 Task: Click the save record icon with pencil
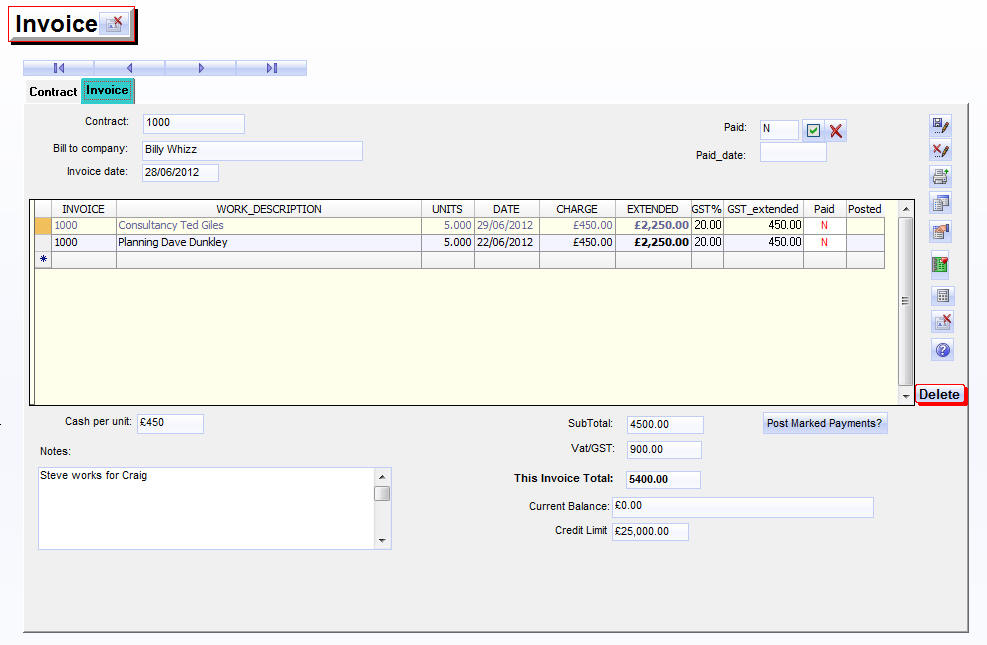tap(941, 125)
